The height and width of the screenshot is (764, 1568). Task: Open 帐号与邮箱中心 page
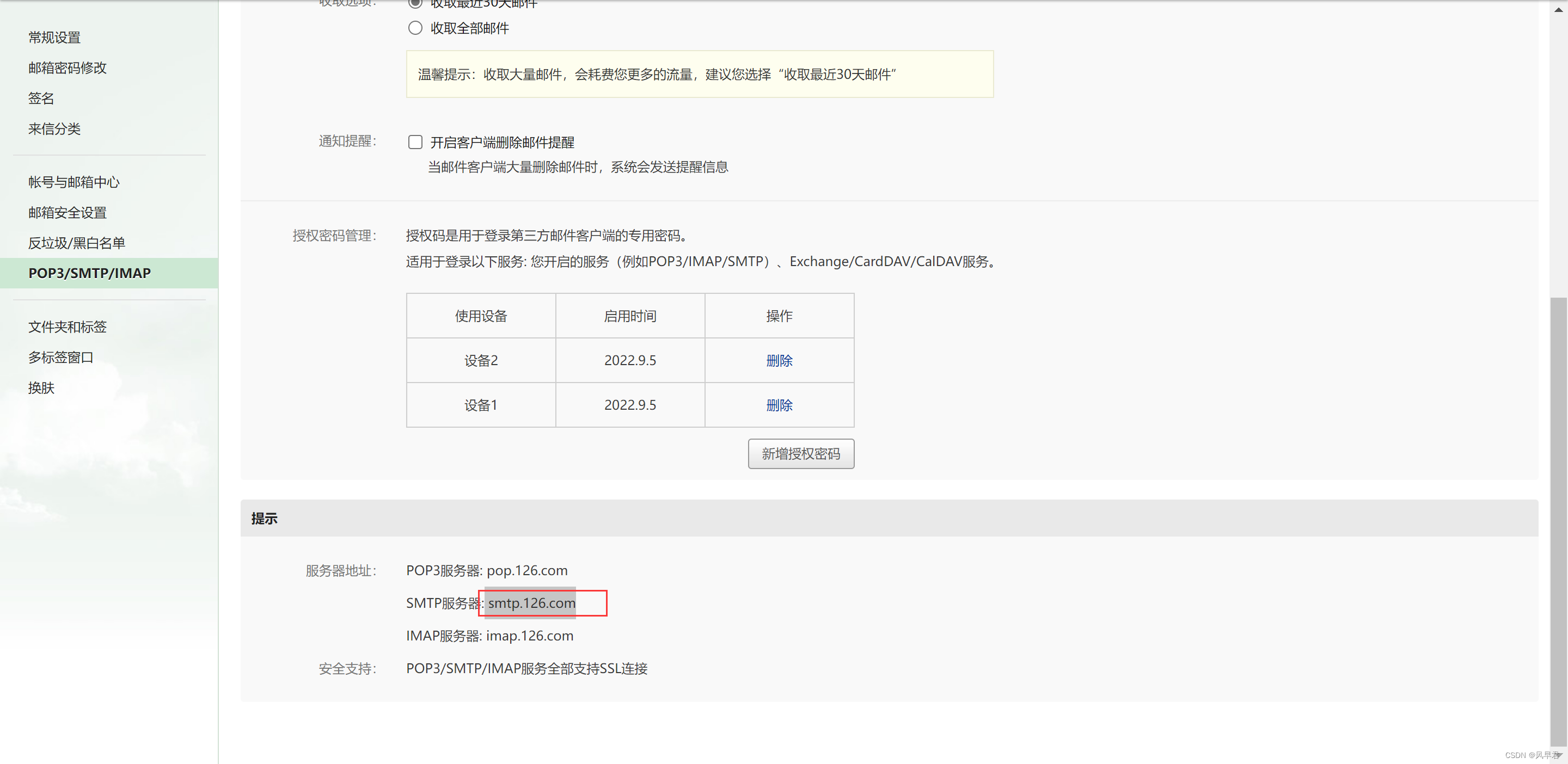pos(73,182)
